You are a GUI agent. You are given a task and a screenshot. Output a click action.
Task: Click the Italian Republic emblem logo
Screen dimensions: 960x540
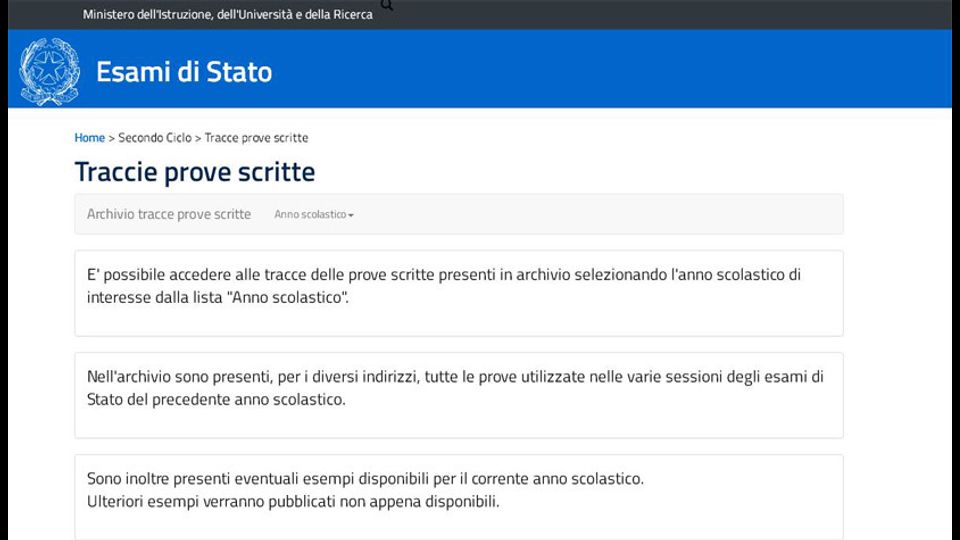tap(50, 71)
